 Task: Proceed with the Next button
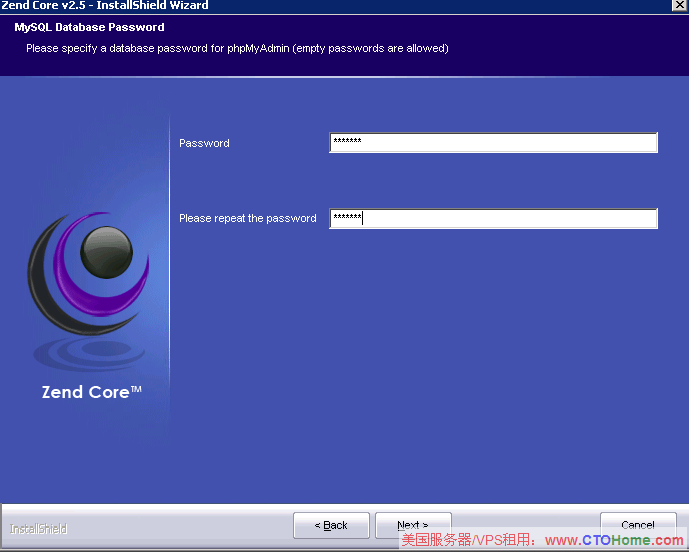tap(413, 525)
